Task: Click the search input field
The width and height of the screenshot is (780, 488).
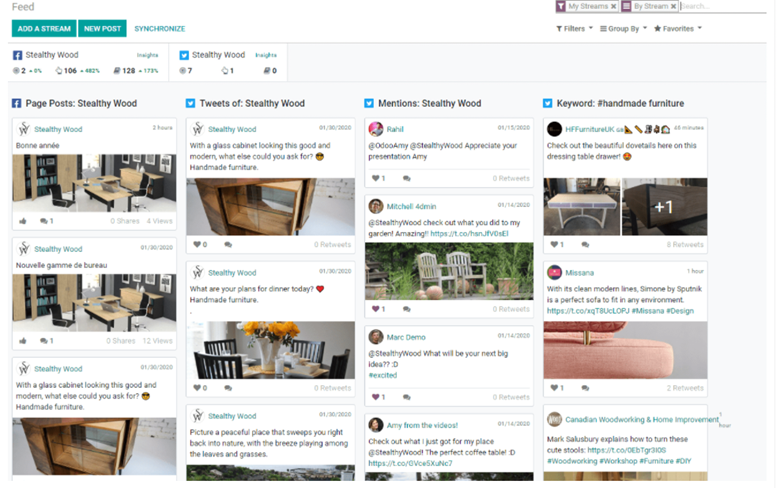Action: coord(724,6)
